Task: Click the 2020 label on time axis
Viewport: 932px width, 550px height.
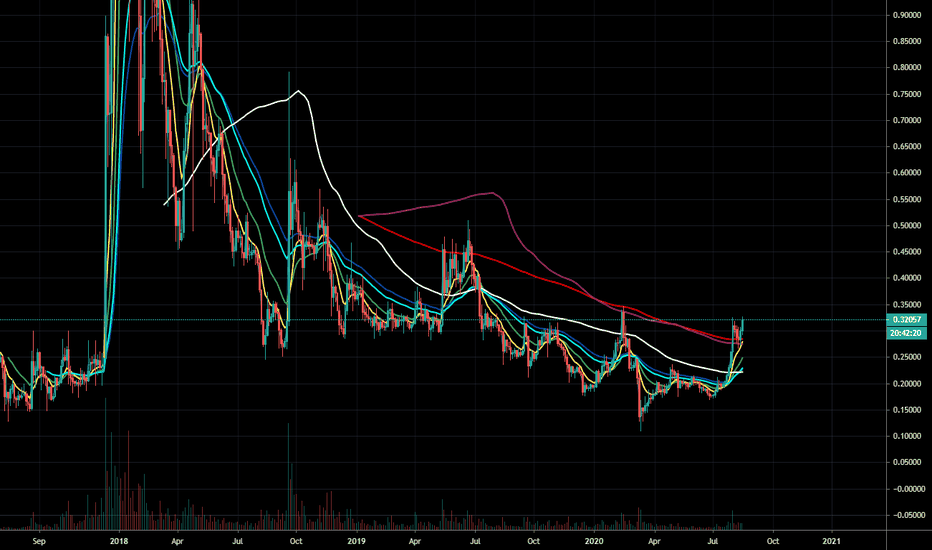Action: coord(594,541)
